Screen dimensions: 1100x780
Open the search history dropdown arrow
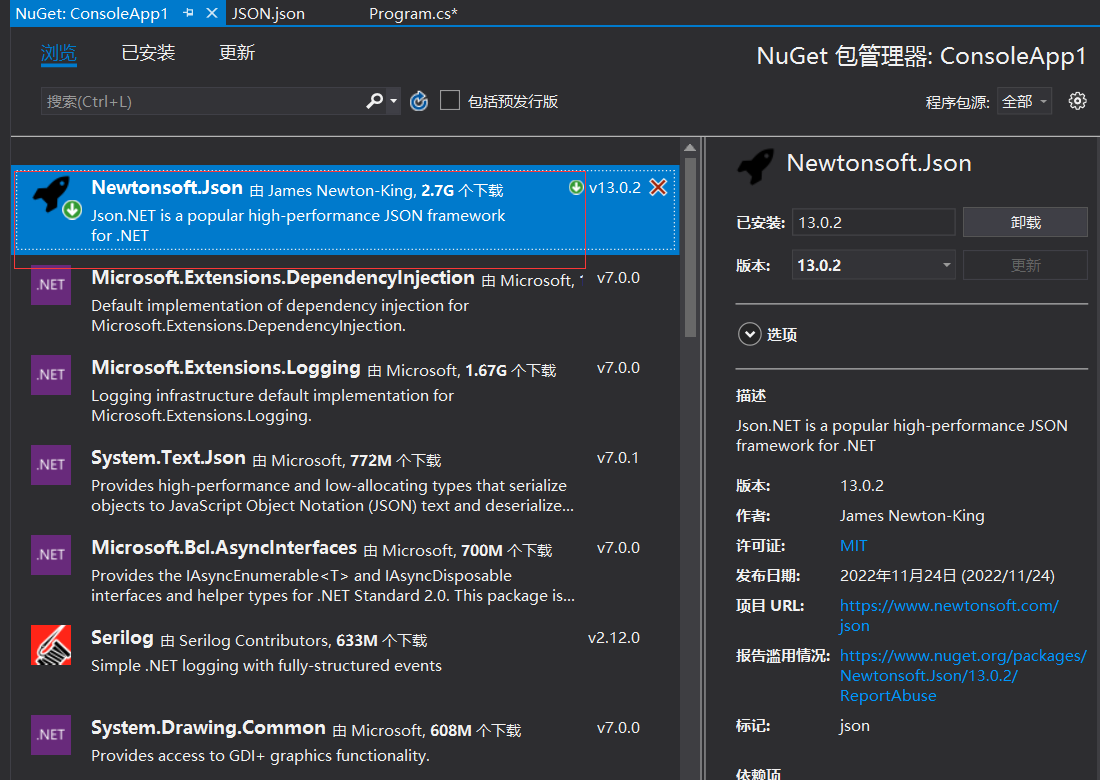coord(394,102)
